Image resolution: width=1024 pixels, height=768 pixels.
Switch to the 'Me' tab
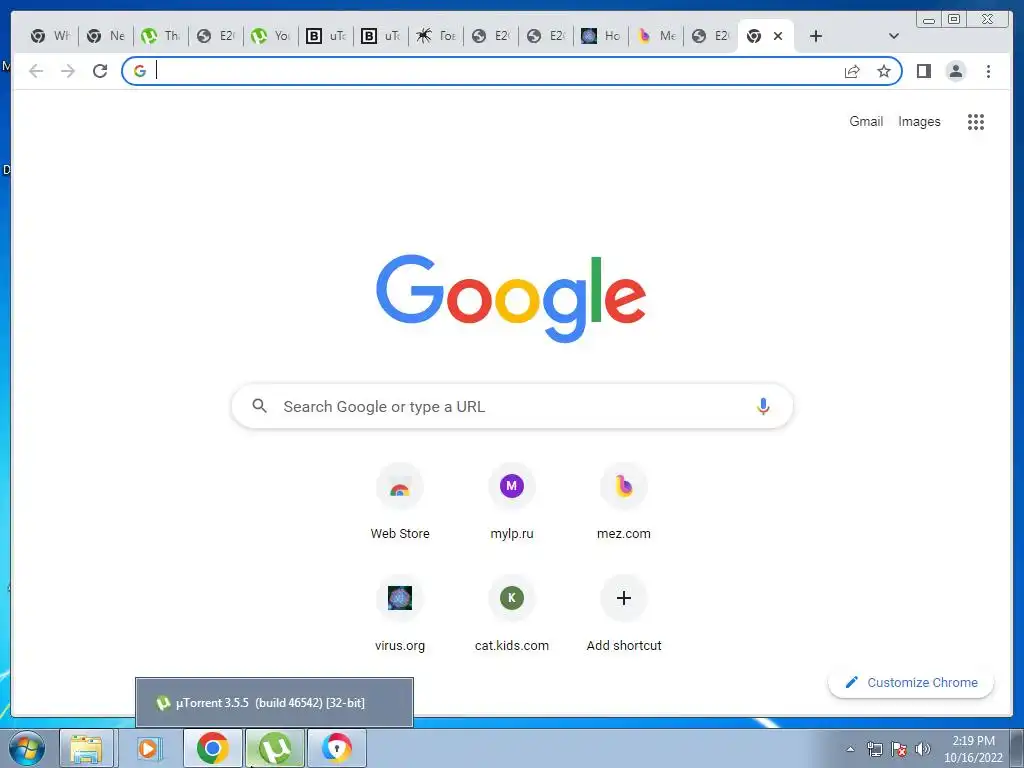coord(656,36)
